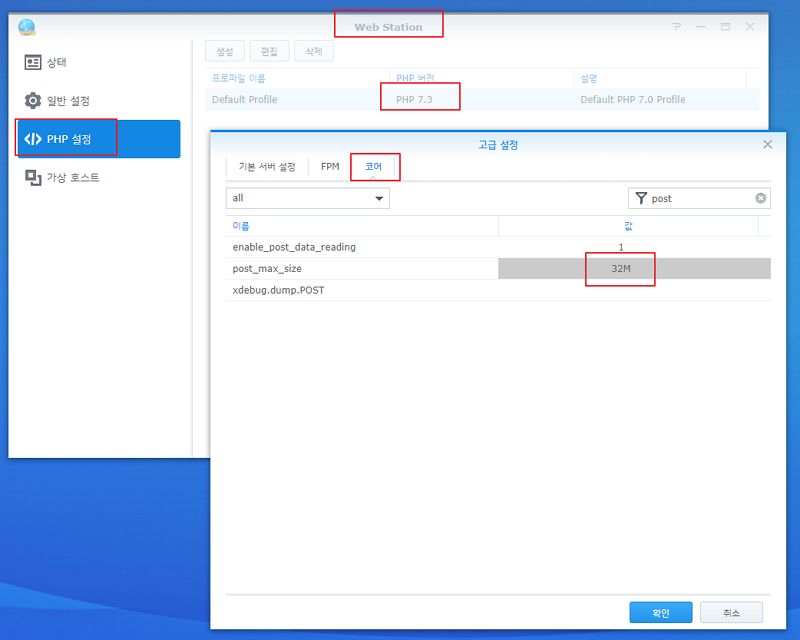Clear the post filter with X icon
The image size is (800, 640).
point(760,198)
